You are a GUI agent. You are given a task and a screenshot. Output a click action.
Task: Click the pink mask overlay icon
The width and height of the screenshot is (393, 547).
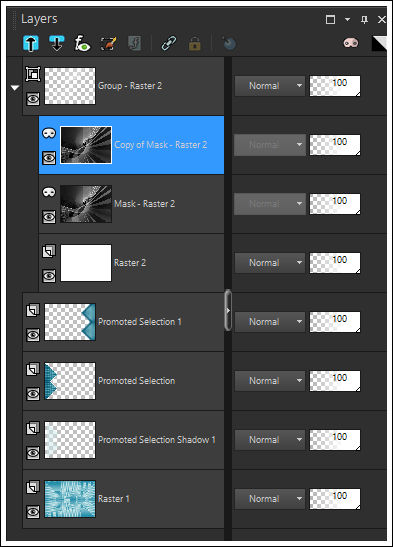coord(351,43)
